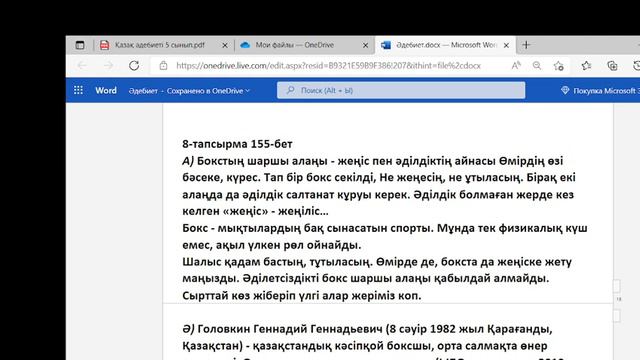This screenshot has height=360, width=640.
Task: Switch to the Қазақ әдебиеті 5 сынып.pdf tab
Action: coord(159,45)
